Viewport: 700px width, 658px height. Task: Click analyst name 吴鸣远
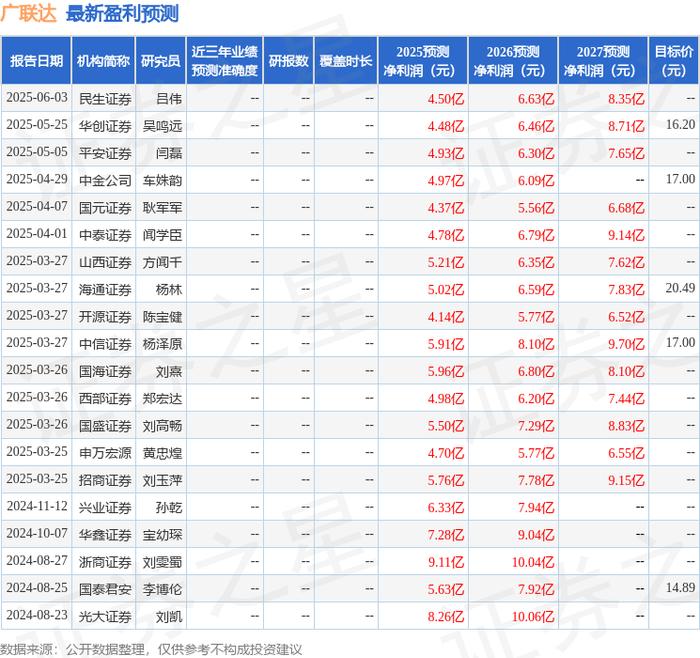(162, 126)
